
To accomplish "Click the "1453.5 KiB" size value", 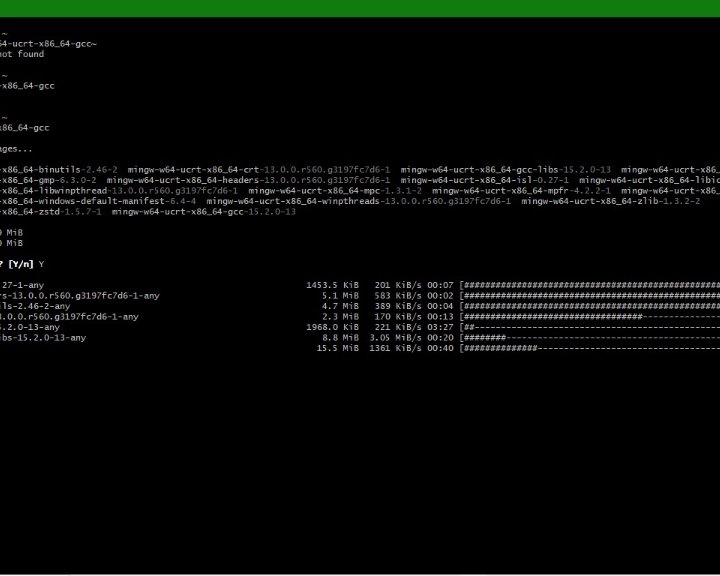I will pyautogui.click(x=332, y=286).
